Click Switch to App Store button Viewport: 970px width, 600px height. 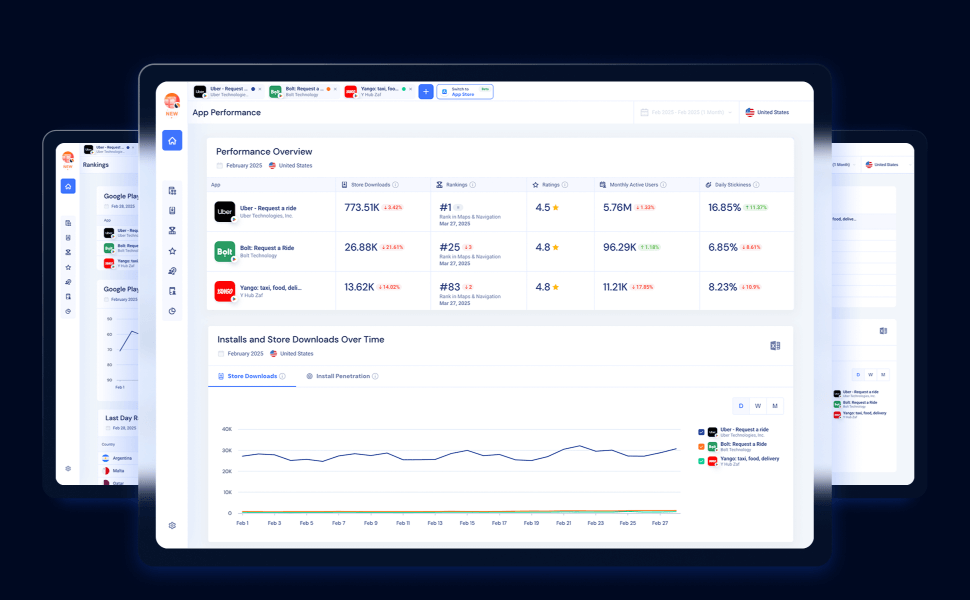[x=465, y=92]
